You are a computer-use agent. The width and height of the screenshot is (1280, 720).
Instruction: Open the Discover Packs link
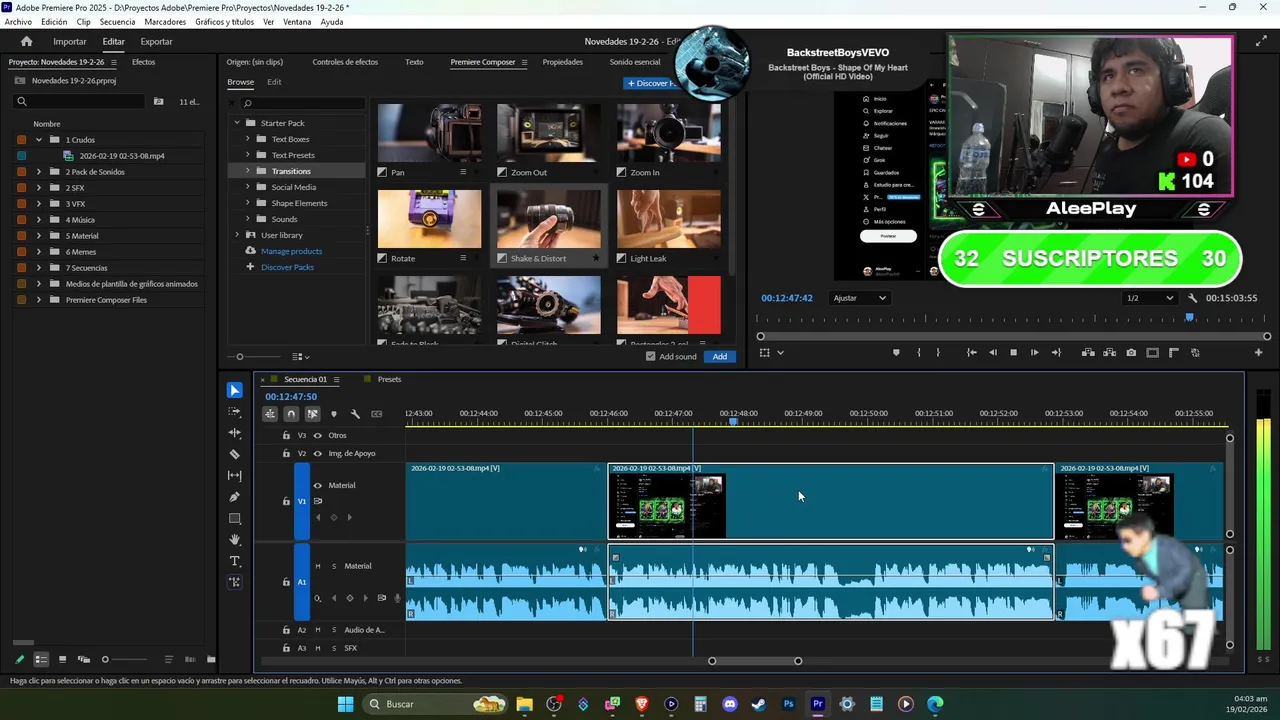click(287, 267)
